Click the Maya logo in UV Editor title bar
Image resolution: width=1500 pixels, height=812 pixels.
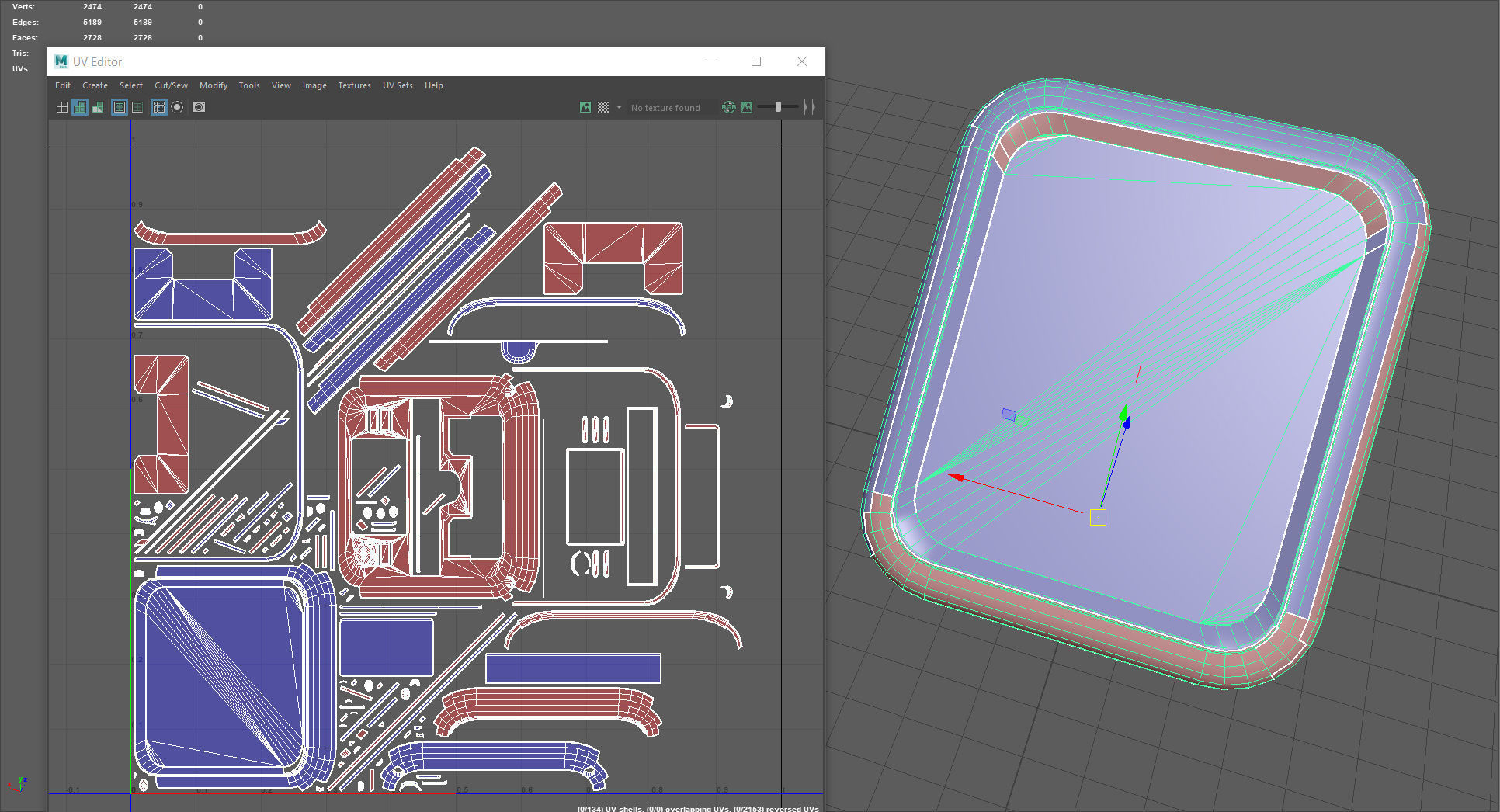(61, 61)
